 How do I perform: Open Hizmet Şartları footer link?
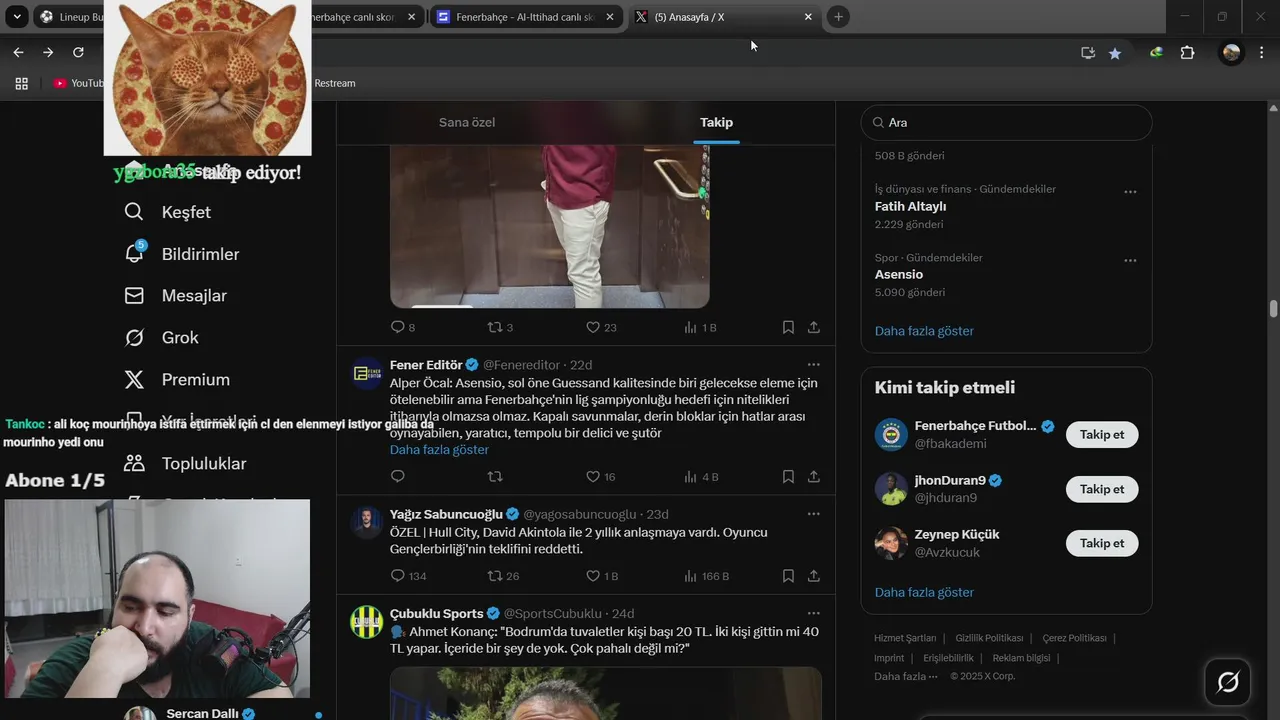[x=905, y=638]
